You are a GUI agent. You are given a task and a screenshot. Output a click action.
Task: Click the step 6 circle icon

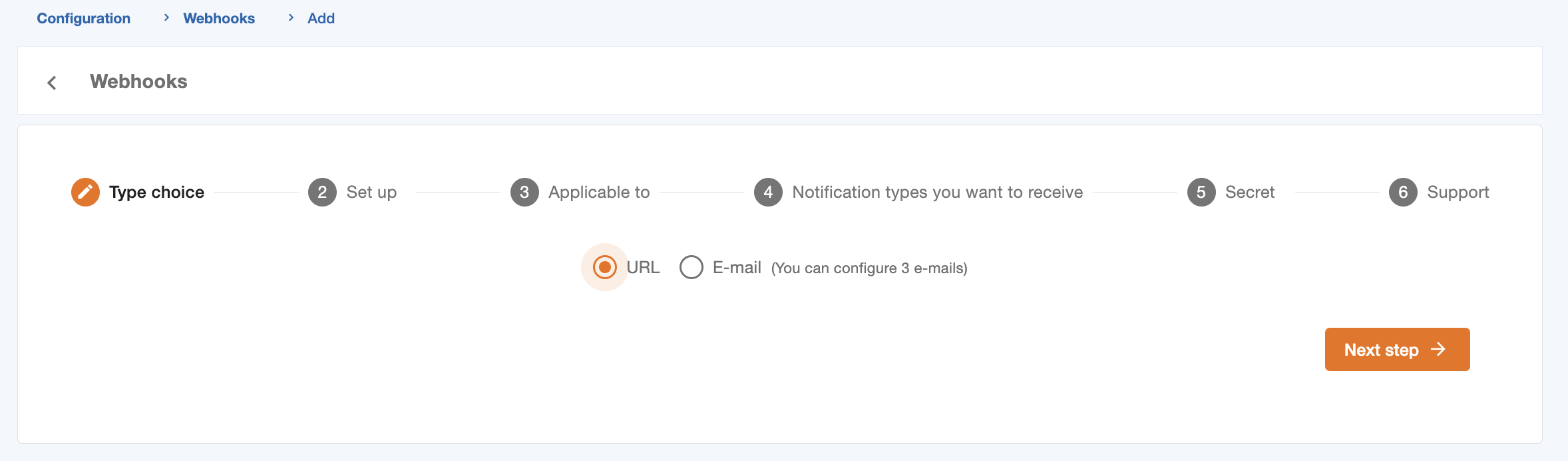pyautogui.click(x=1403, y=193)
